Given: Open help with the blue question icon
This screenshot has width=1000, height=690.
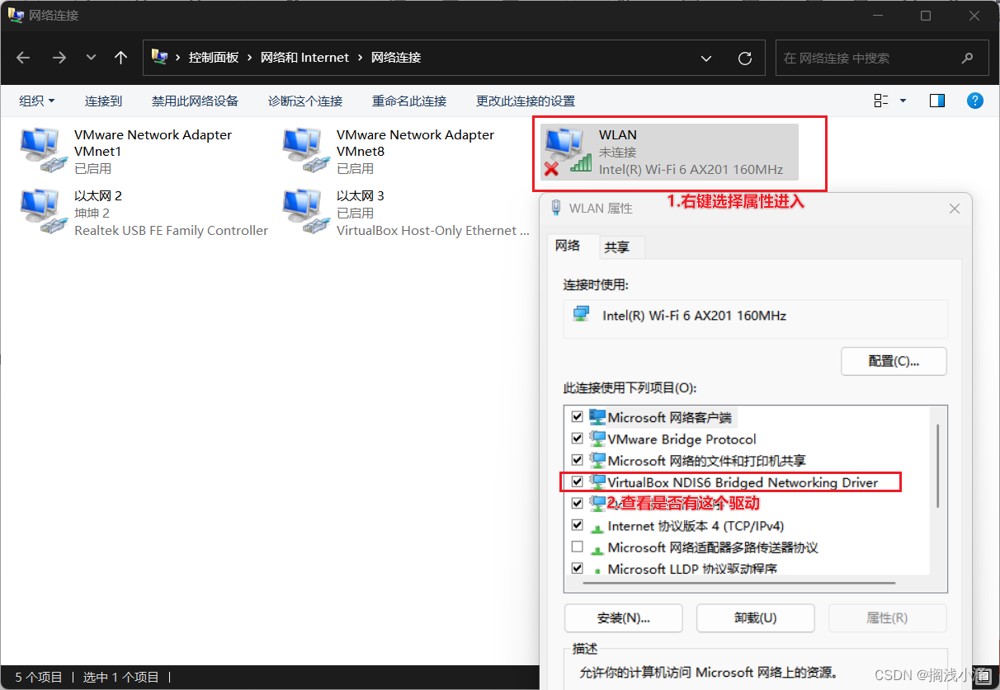Looking at the screenshot, I should 974,100.
